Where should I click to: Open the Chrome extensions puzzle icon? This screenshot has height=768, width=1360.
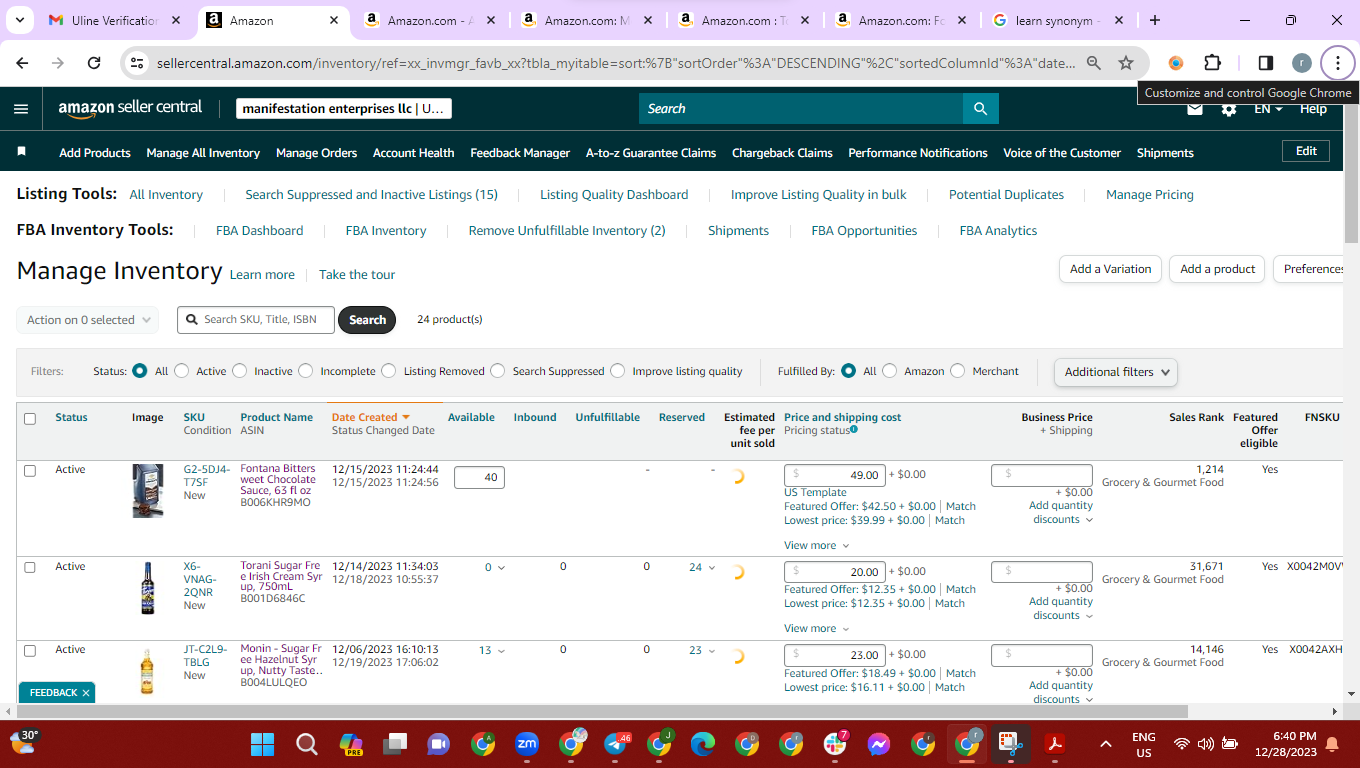[x=1212, y=63]
